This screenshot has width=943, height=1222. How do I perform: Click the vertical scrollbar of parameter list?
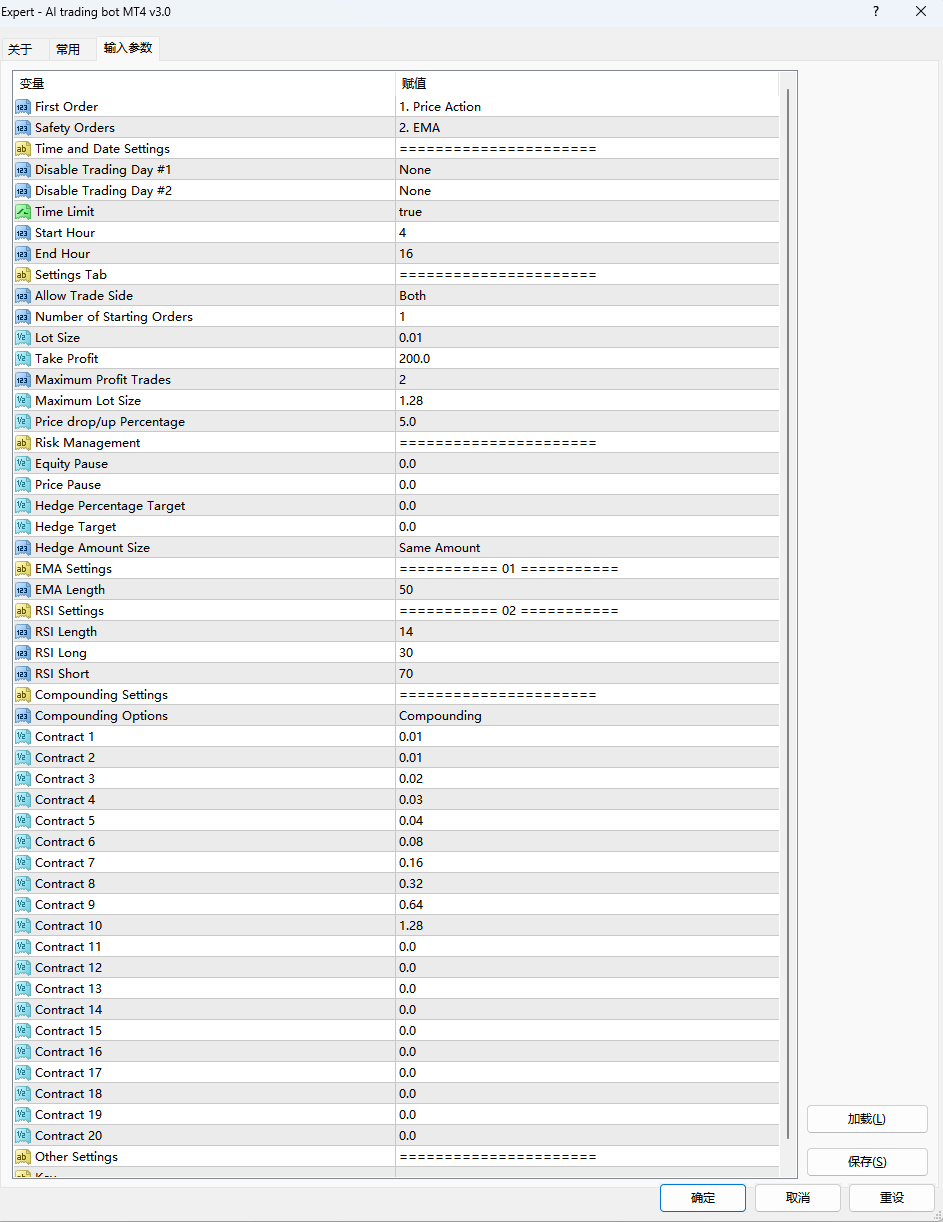[x=788, y=600]
